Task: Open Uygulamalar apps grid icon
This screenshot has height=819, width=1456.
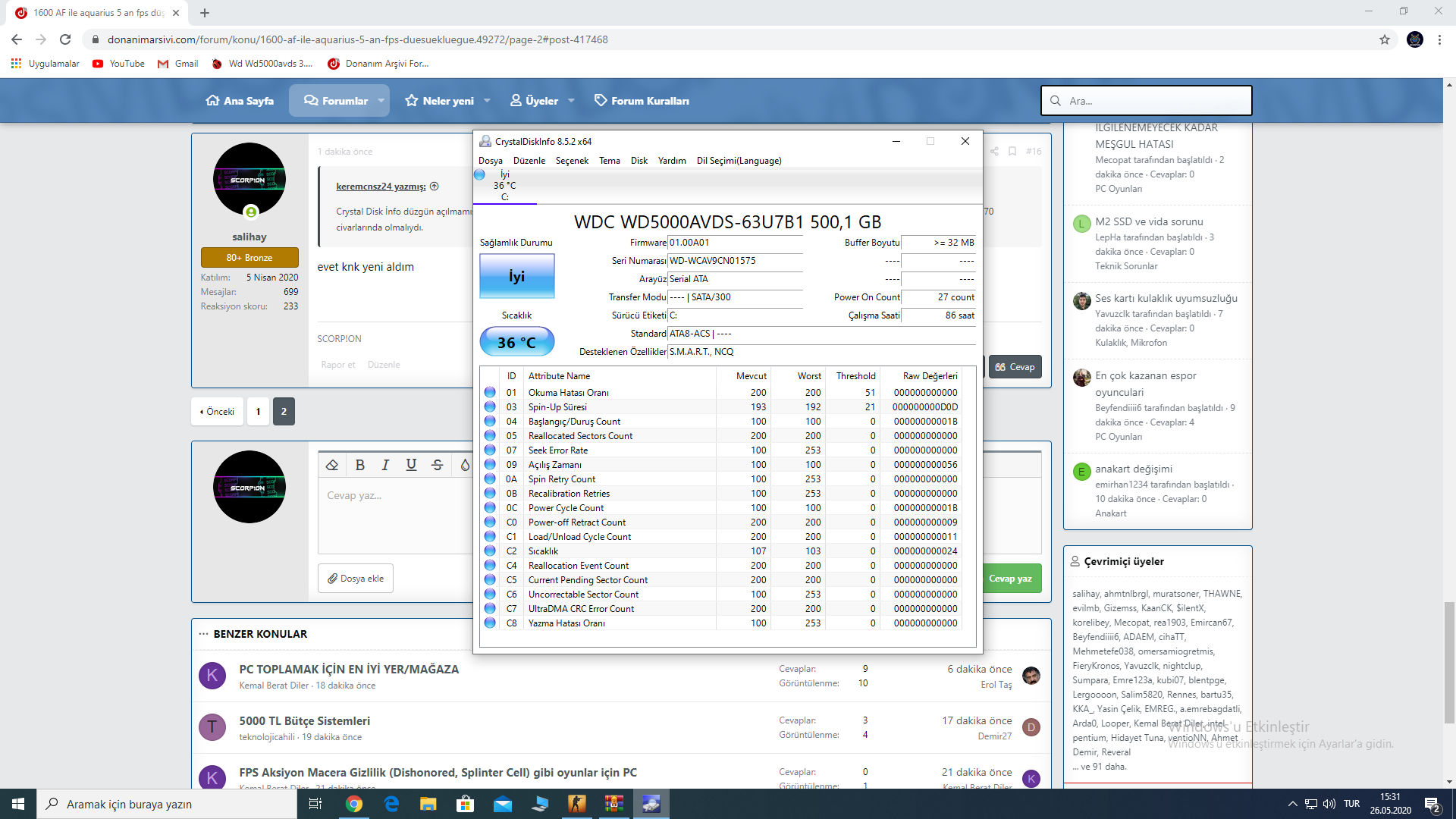Action: click(16, 64)
